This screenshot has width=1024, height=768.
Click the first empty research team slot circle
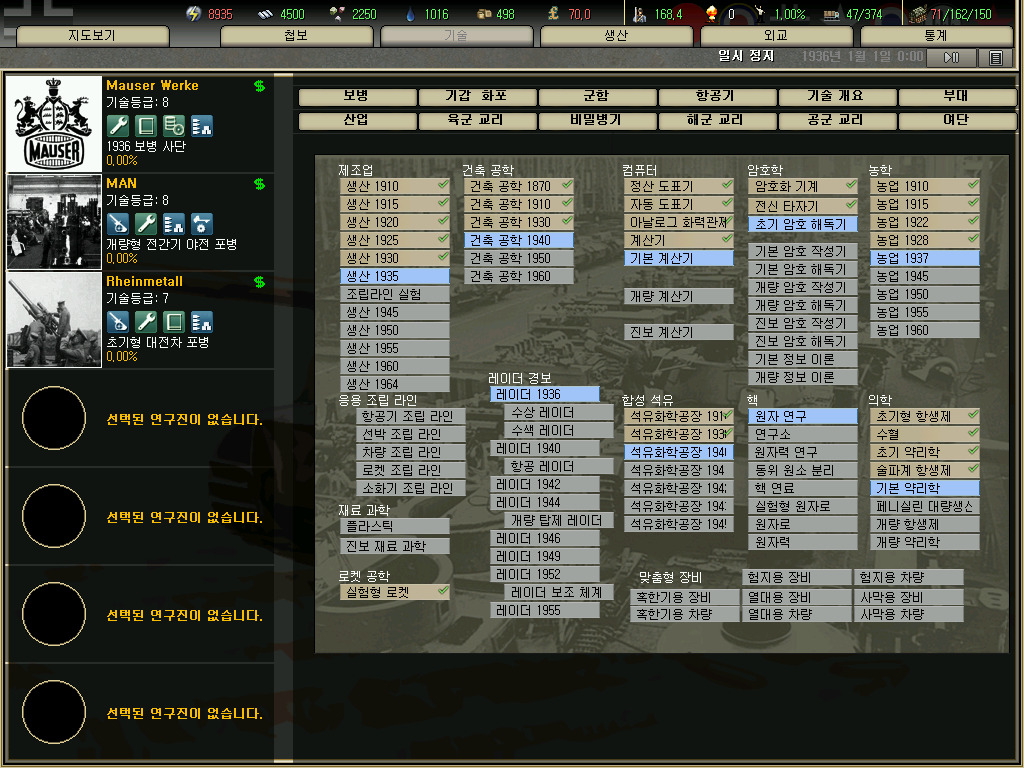point(54,418)
